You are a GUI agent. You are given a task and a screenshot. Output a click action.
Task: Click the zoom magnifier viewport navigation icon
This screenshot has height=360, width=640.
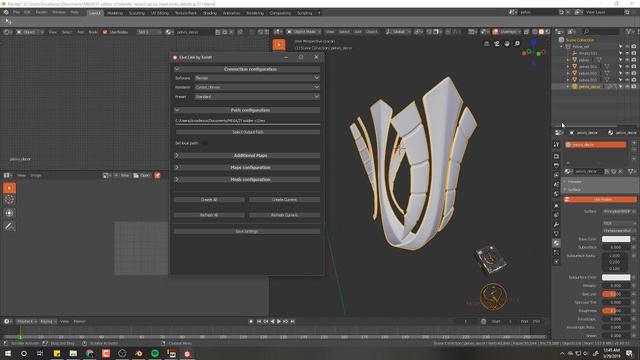(x=517, y=44)
